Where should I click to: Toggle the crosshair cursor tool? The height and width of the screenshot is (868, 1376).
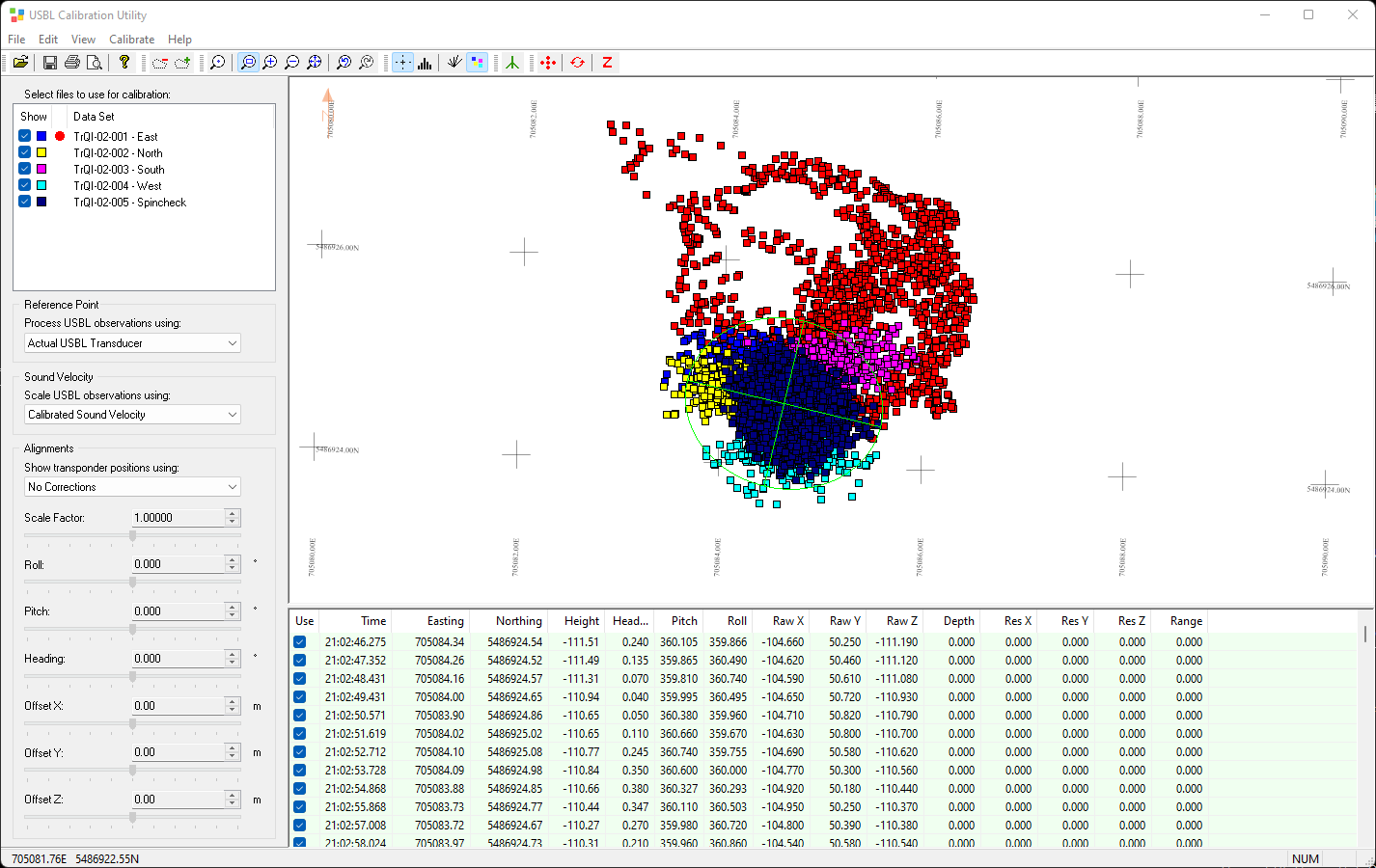(402, 62)
